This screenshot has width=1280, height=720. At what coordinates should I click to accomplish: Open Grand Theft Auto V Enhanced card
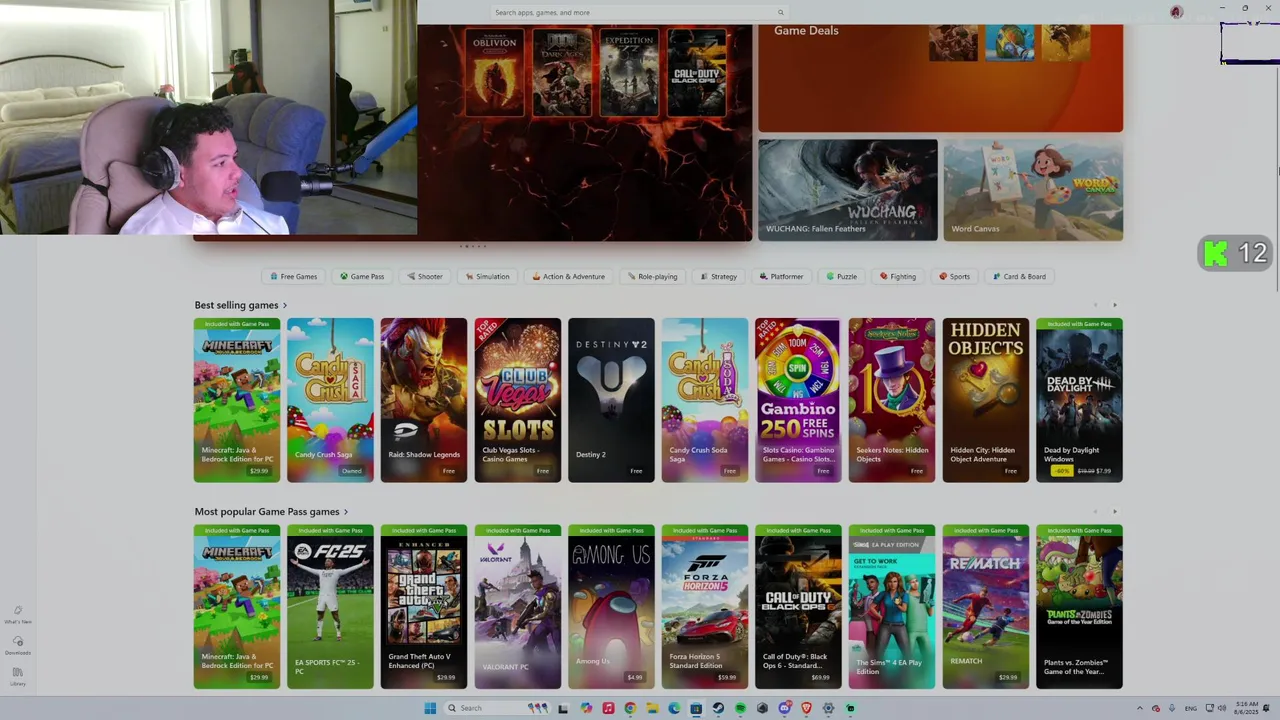[424, 607]
